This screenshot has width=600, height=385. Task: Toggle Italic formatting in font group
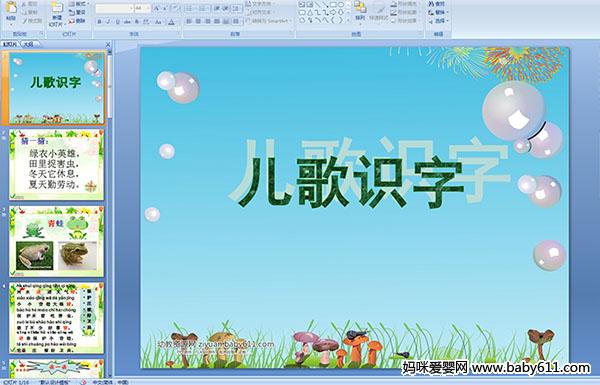[x=108, y=22]
